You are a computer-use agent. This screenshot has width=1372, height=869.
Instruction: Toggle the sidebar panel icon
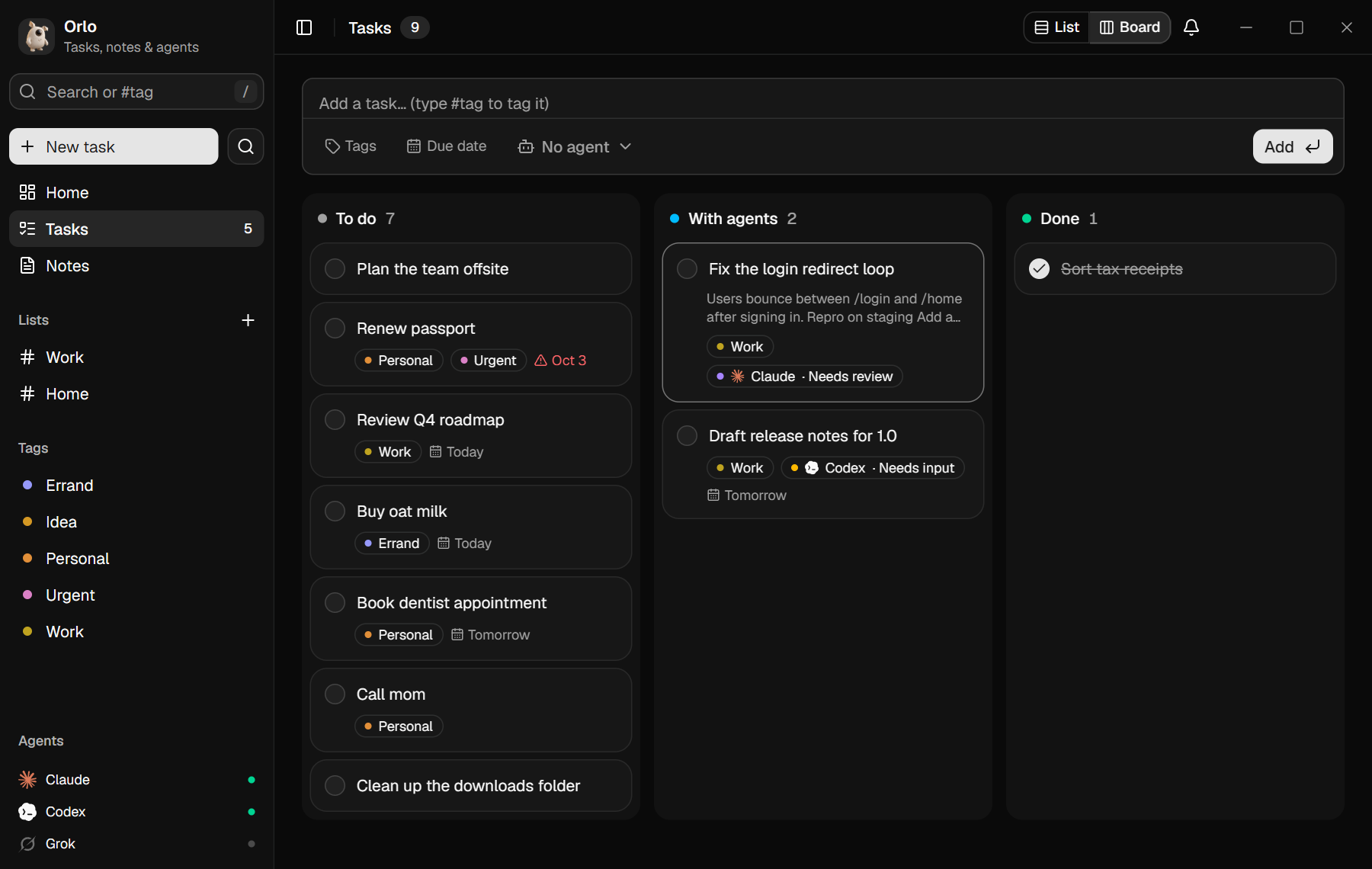pyautogui.click(x=304, y=27)
